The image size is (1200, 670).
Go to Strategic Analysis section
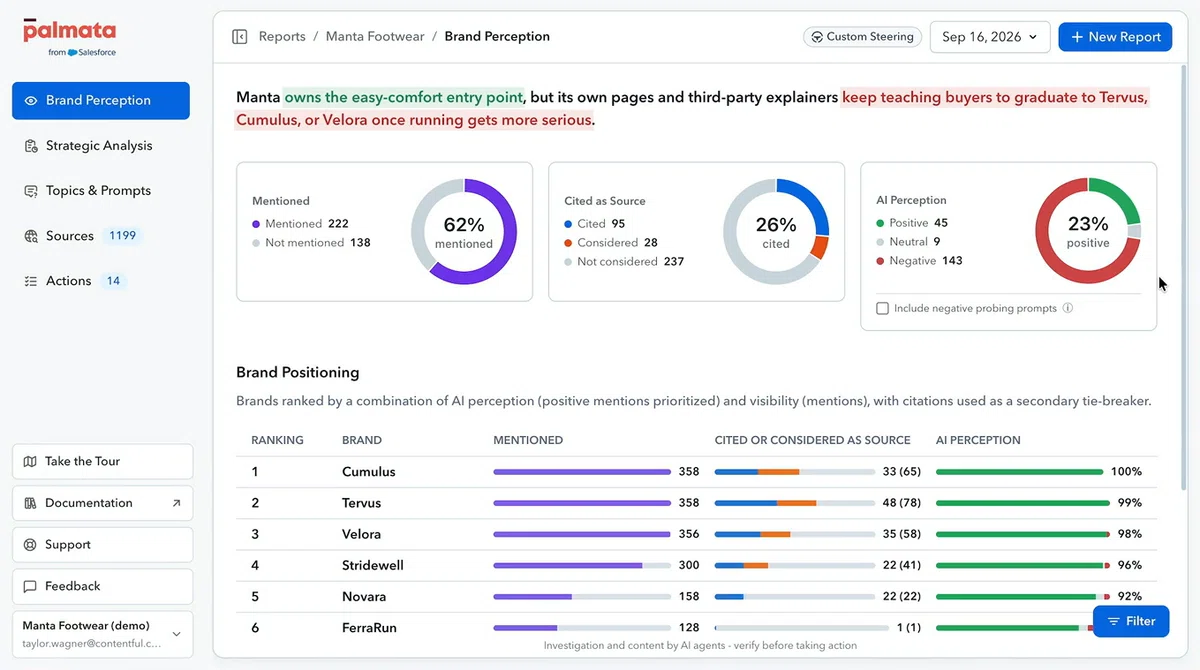coord(101,146)
